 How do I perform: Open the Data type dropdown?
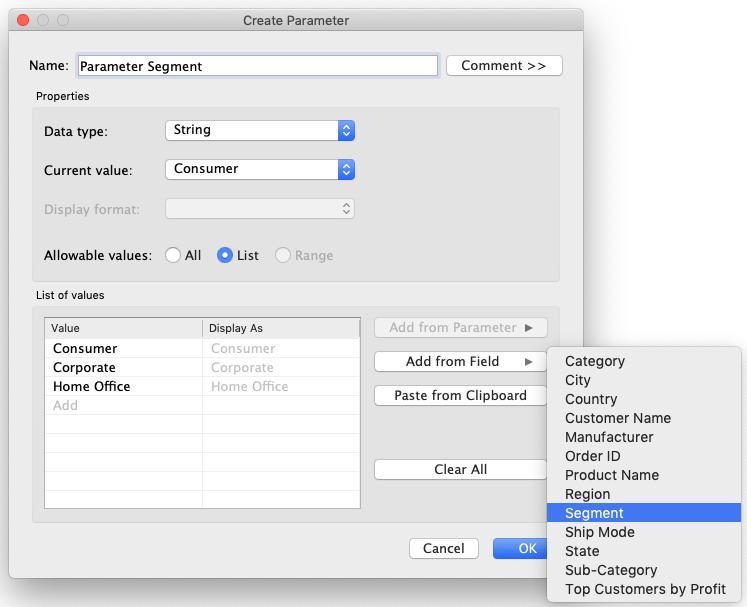tap(259, 130)
